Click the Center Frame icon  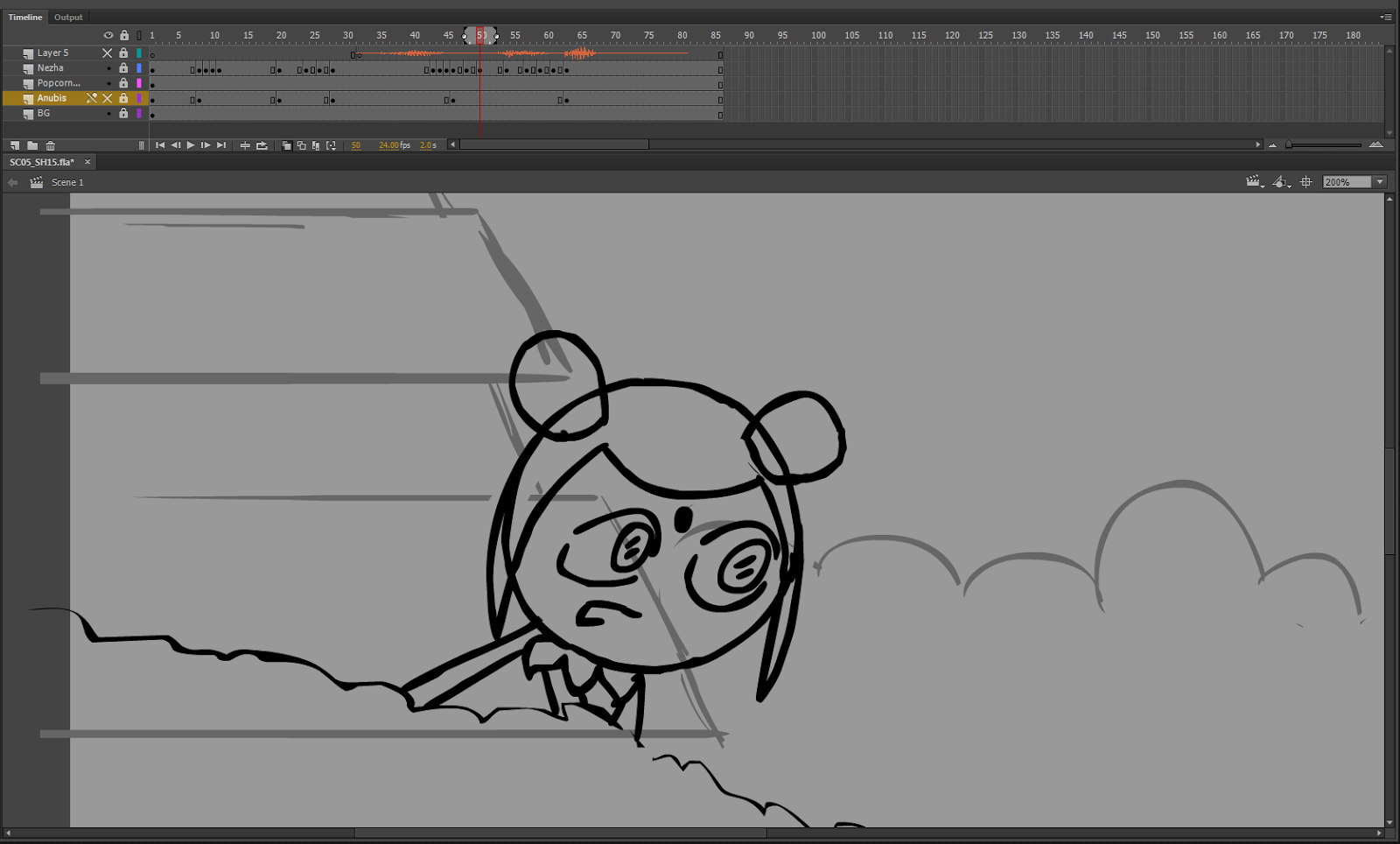[245, 145]
